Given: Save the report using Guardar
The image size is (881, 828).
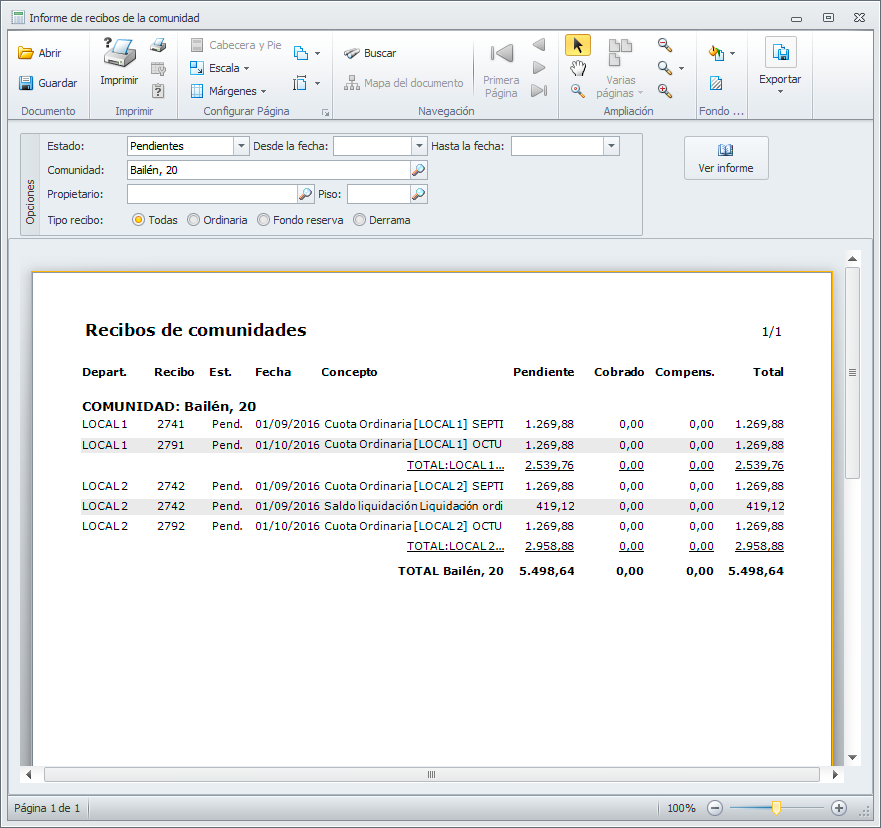Looking at the screenshot, I should (47, 83).
